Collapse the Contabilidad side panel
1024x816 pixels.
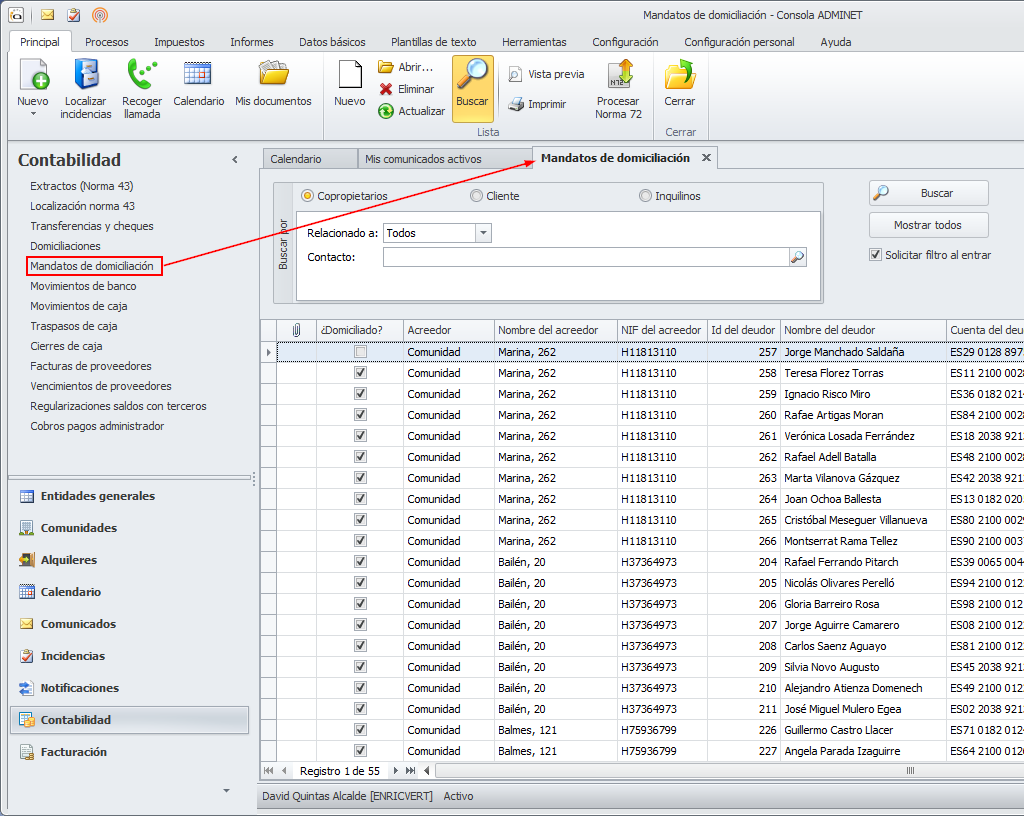(235, 160)
